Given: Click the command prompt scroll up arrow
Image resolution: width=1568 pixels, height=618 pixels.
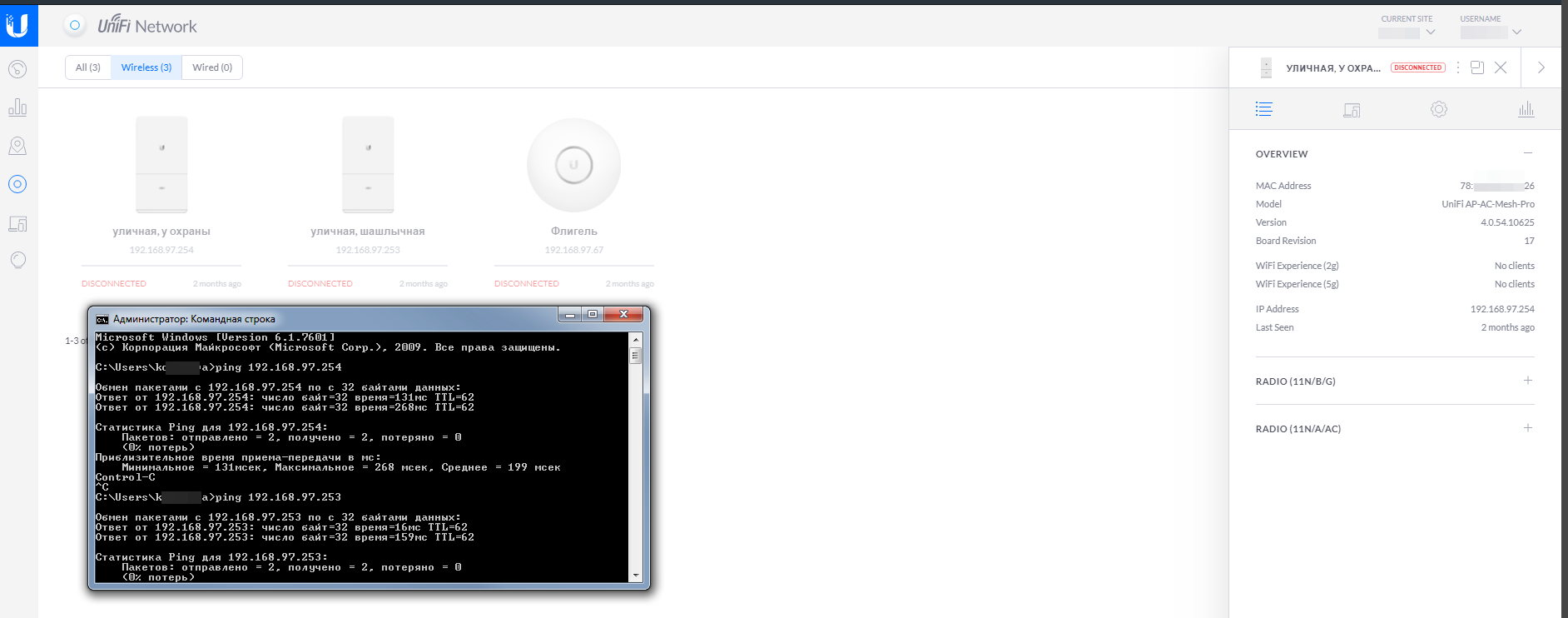Looking at the screenshot, I should (636, 339).
